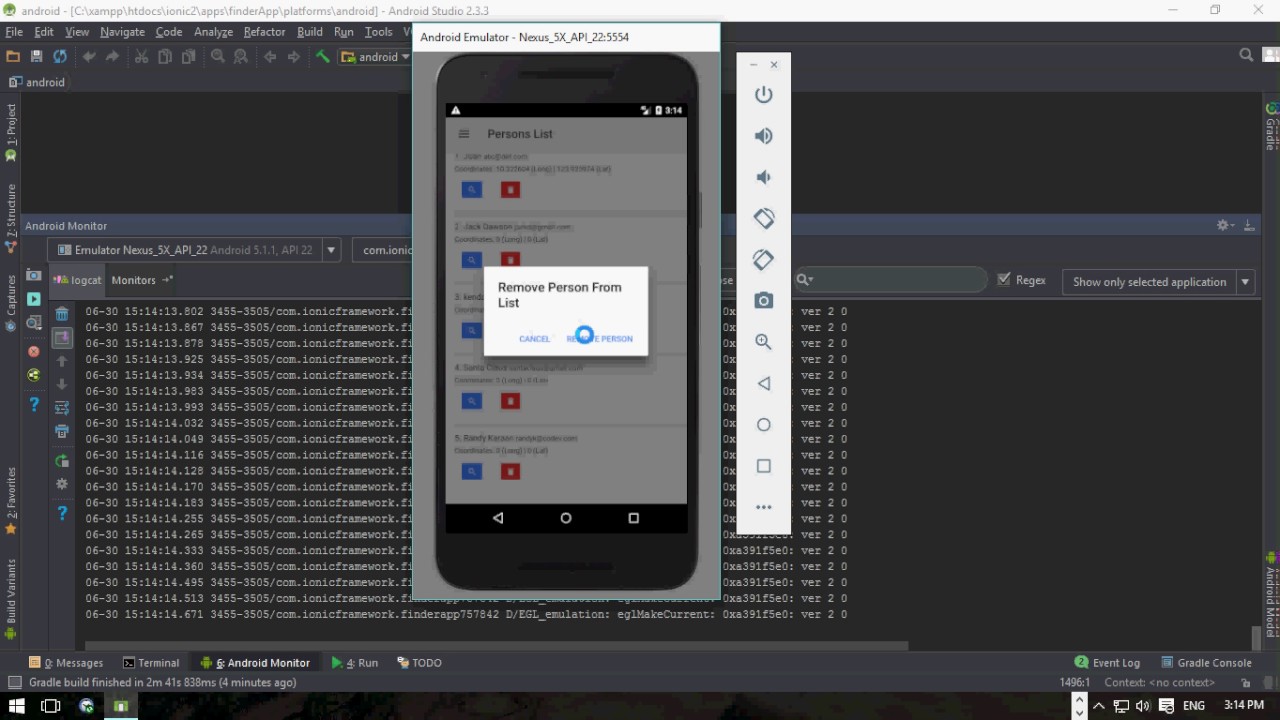This screenshot has height=720, width=1280.
Task: Switch to the logcat tab
Action: click(x=78, y=280)
